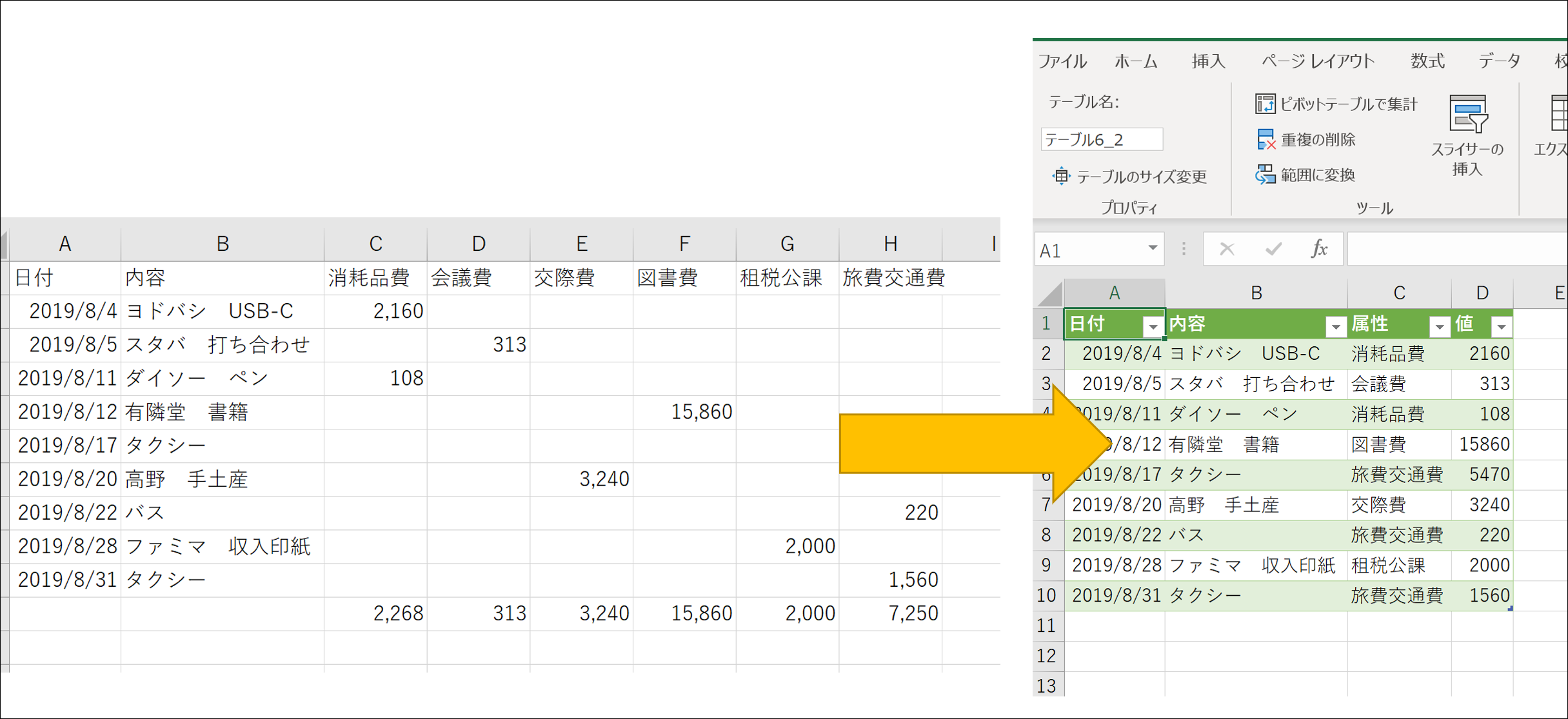
Task: Click 範囲に変換 button
Action: pyautogui.click(x=1305, y=175)
